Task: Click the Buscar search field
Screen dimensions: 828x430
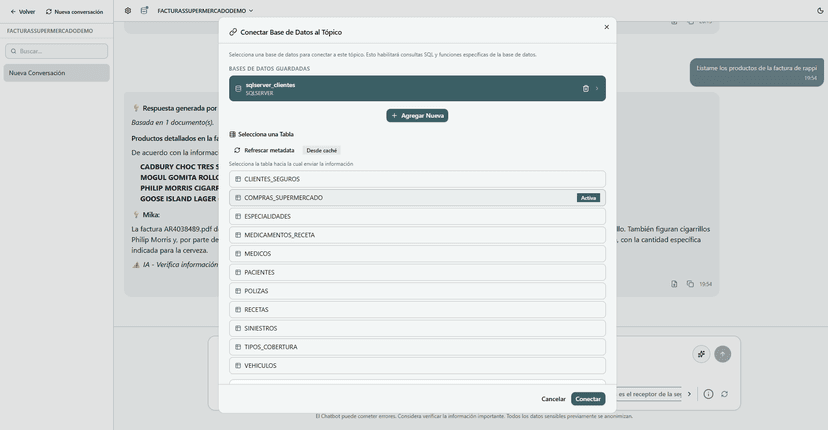Action: [57, 51]
